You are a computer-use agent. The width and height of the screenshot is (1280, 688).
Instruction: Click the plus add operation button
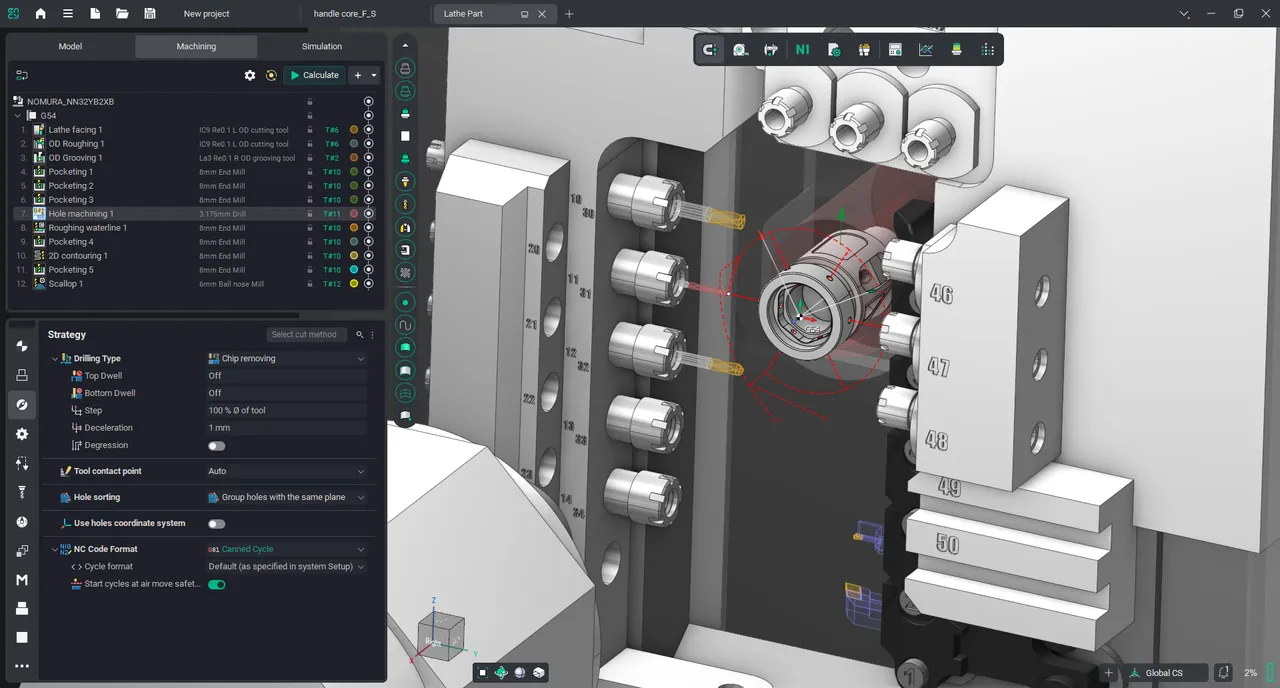[x=358, y=75]
